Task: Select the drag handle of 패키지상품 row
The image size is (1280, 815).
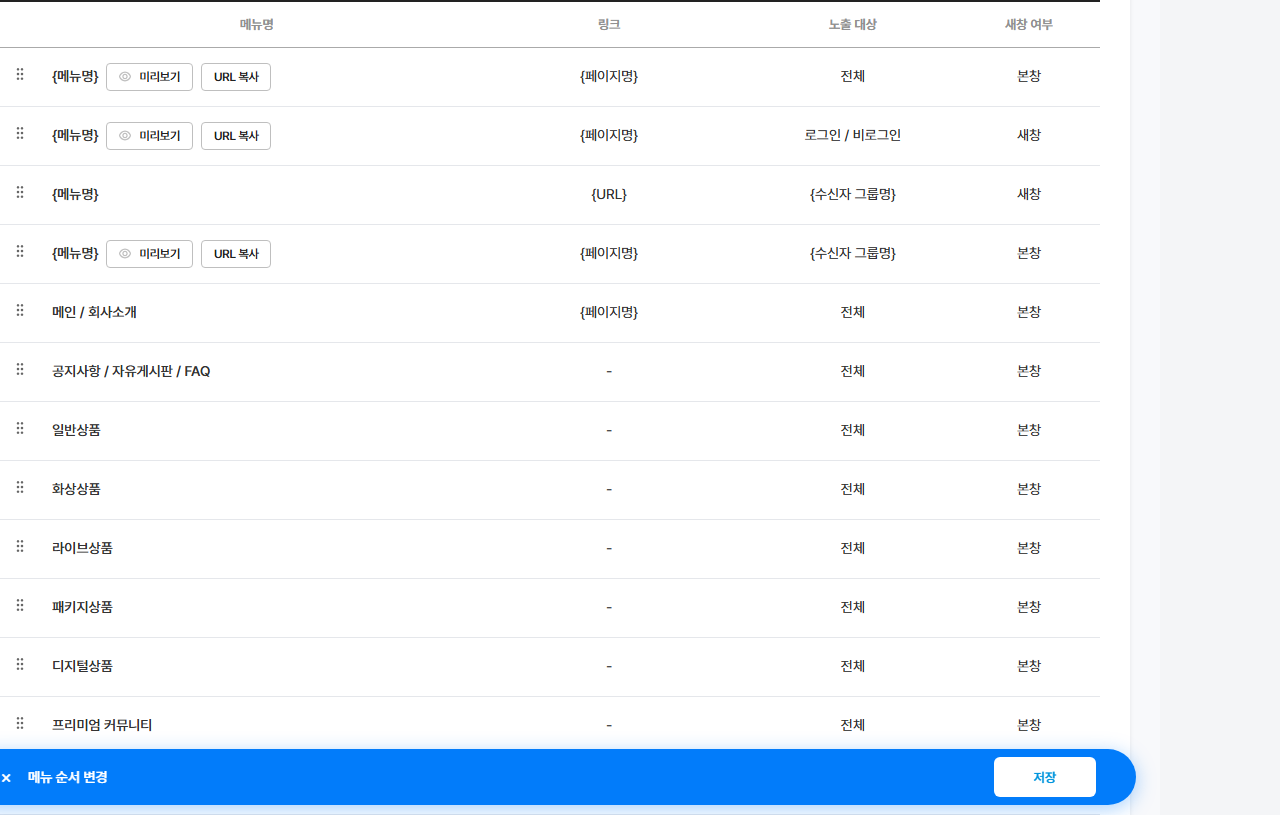Action: 20,606
